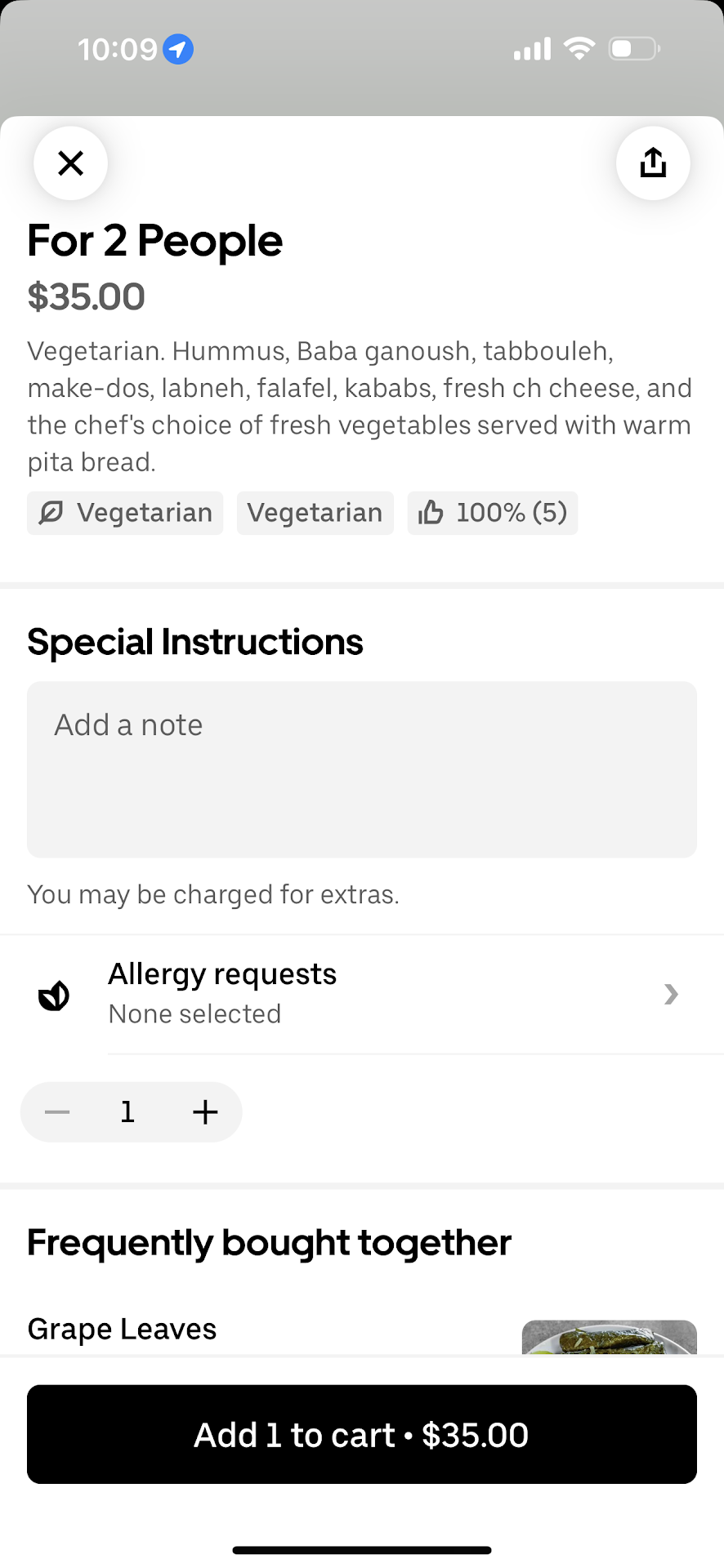This screenshot has height=1568, width=724.
Task: Tap the leaf Vegetarian tag
Action: (x=125, y=513)
